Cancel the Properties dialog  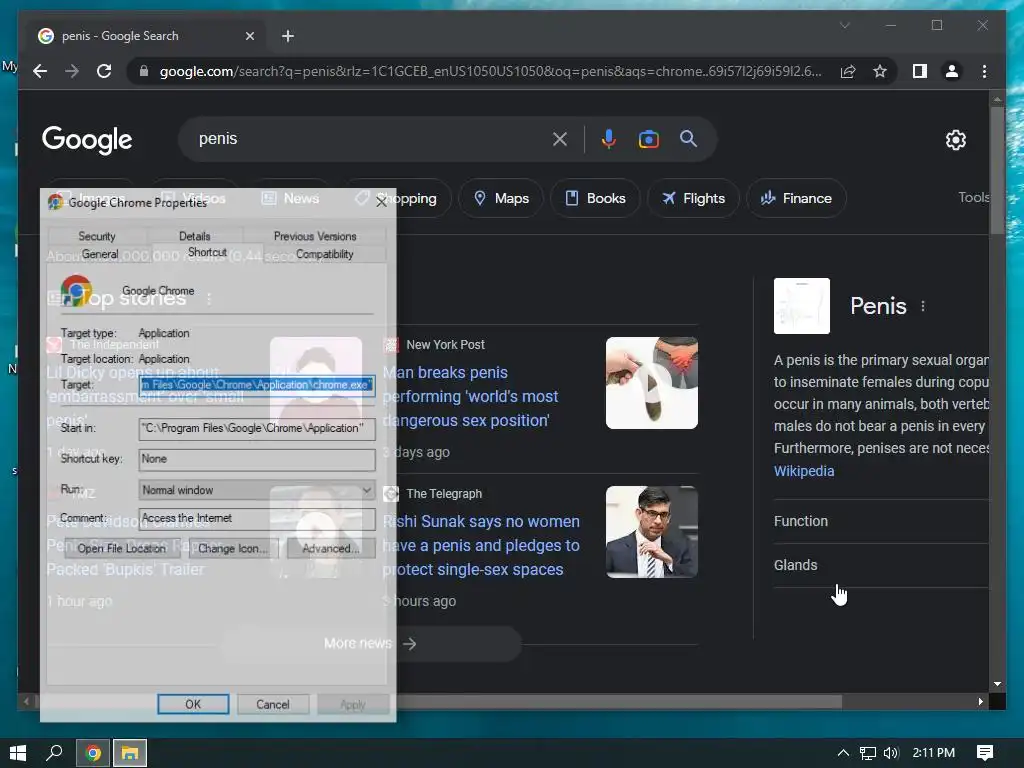click(273, 704)
